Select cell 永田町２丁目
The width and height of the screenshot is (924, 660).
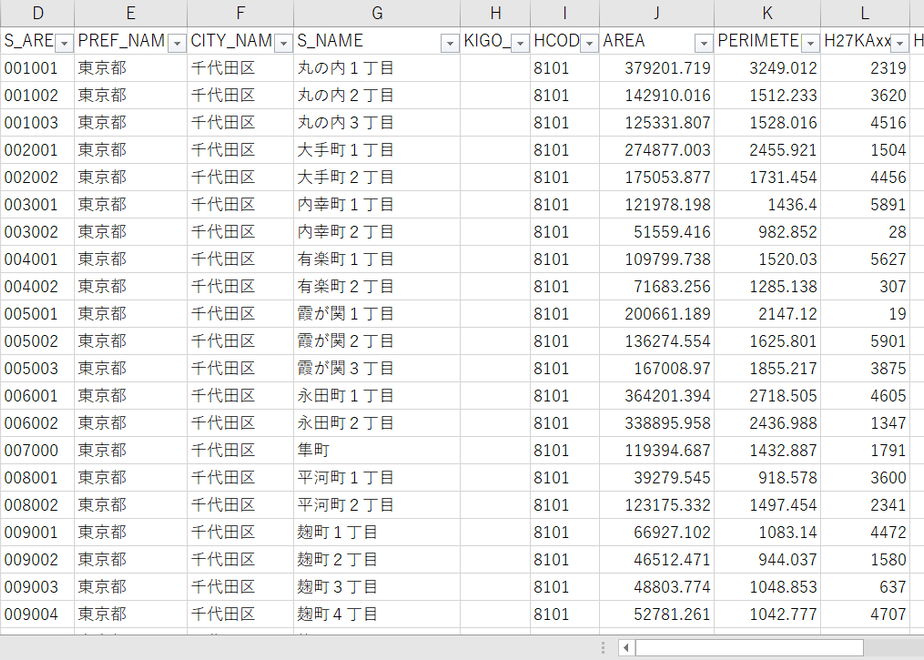tap(377, 423)
